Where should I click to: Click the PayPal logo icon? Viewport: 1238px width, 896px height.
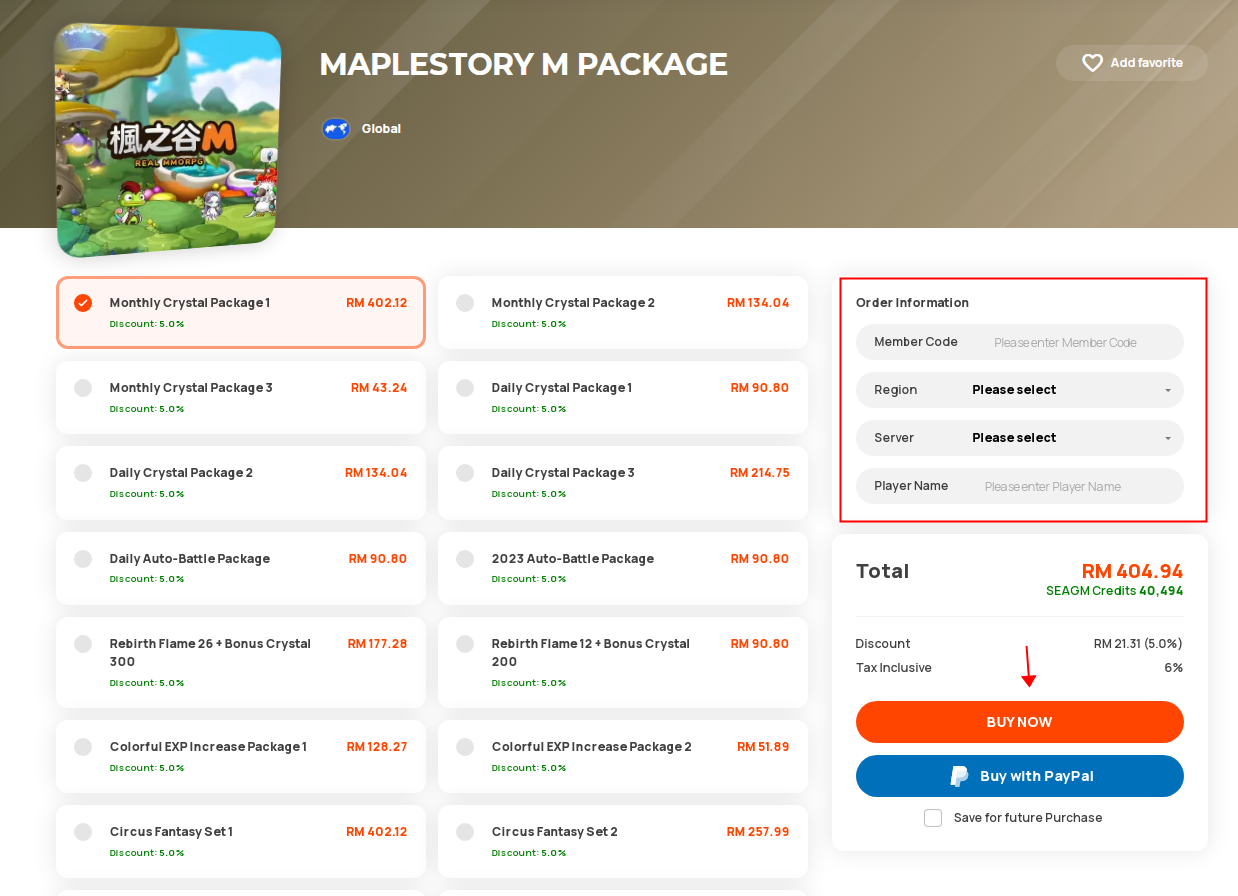coord(959,776)
